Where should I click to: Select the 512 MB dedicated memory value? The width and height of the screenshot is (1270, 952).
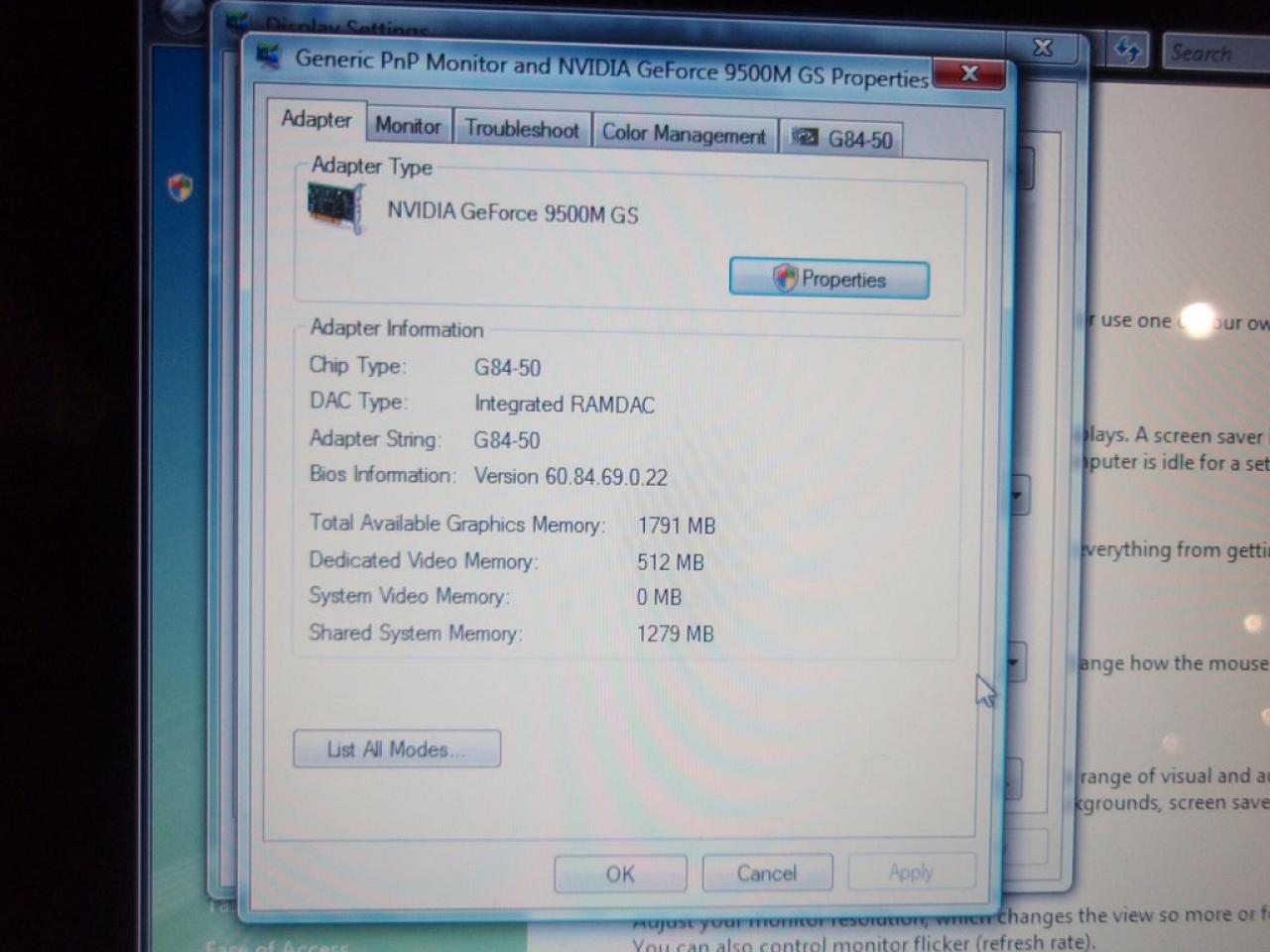671,562
